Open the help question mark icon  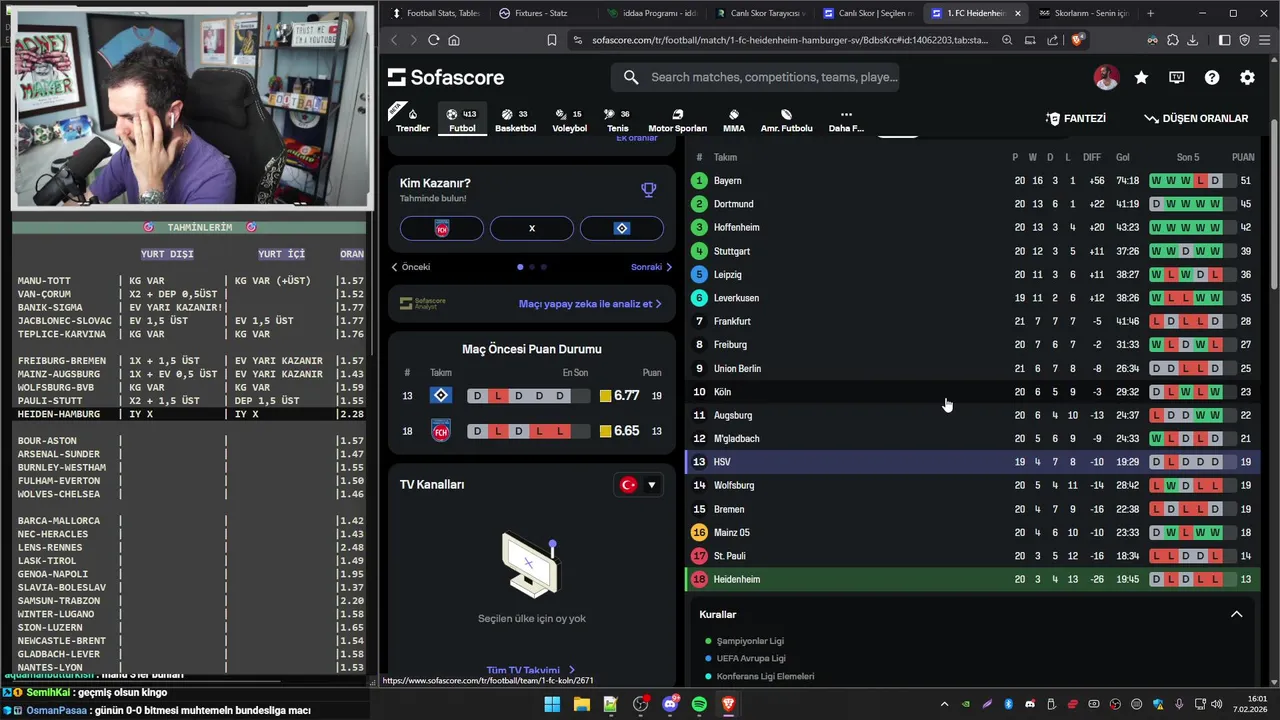[x=1212, y=77]
